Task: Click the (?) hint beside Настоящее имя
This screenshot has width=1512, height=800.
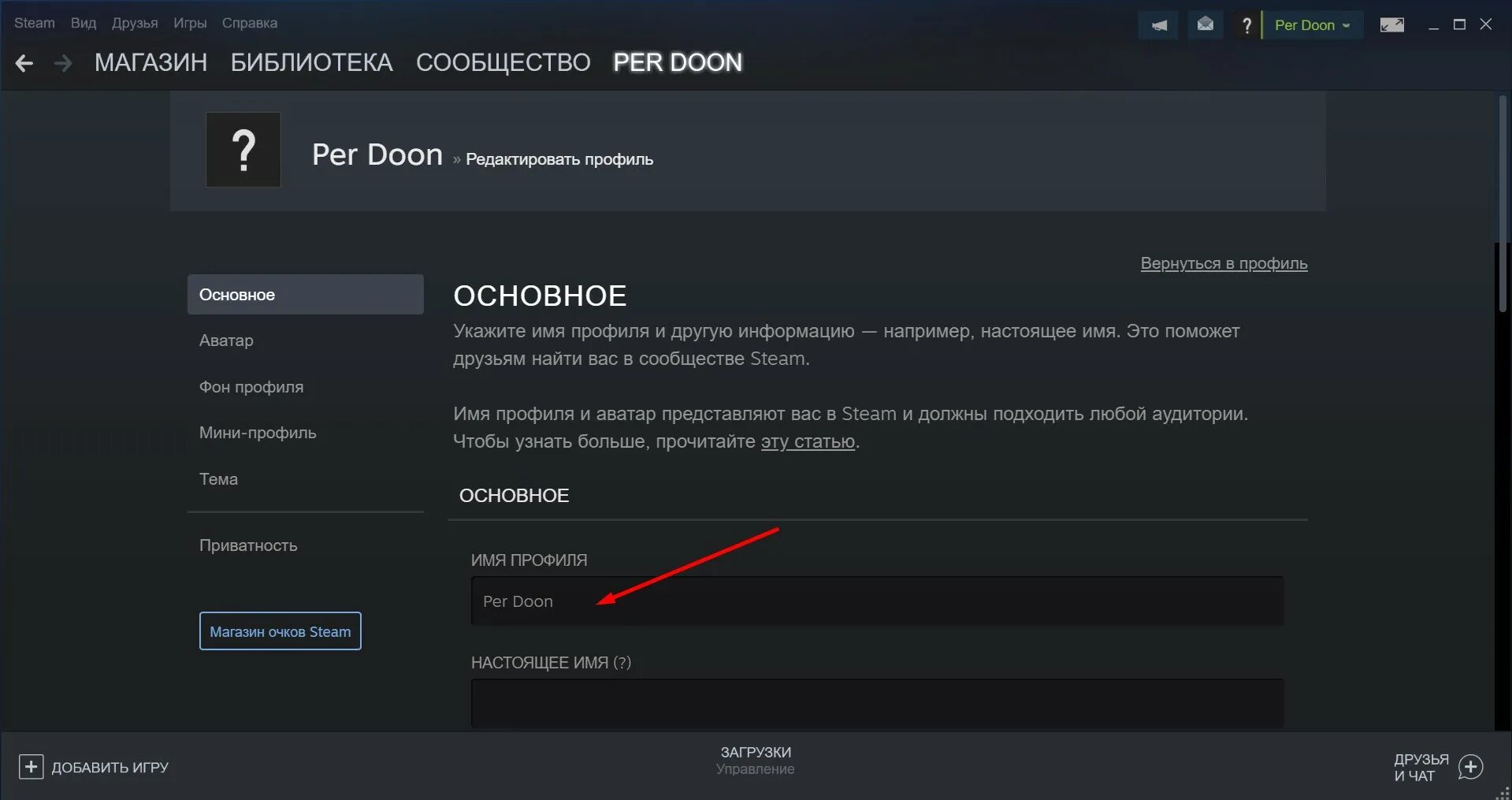Action: [x=622, y=663]
